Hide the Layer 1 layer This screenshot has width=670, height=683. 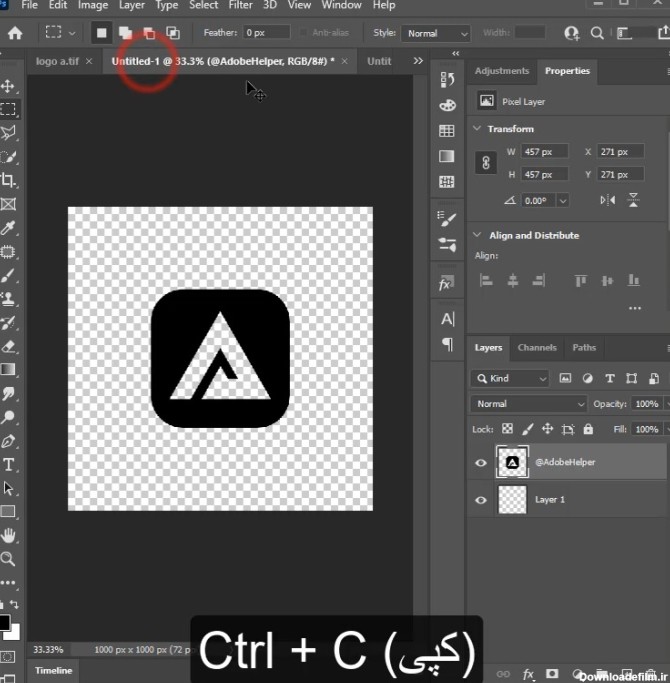click(481, 500)
